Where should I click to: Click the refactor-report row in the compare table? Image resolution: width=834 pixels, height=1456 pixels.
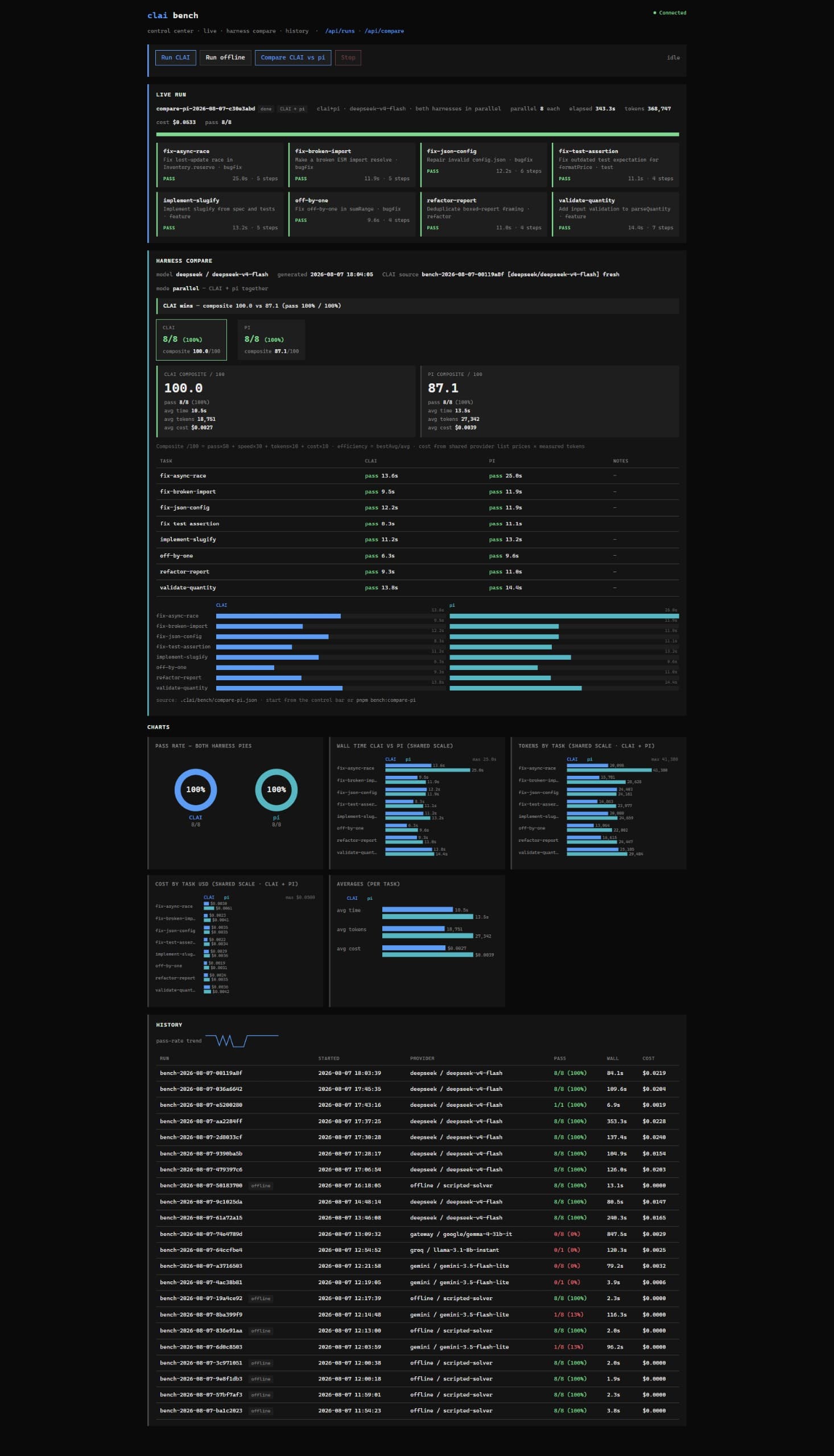(x=418, y=572)
